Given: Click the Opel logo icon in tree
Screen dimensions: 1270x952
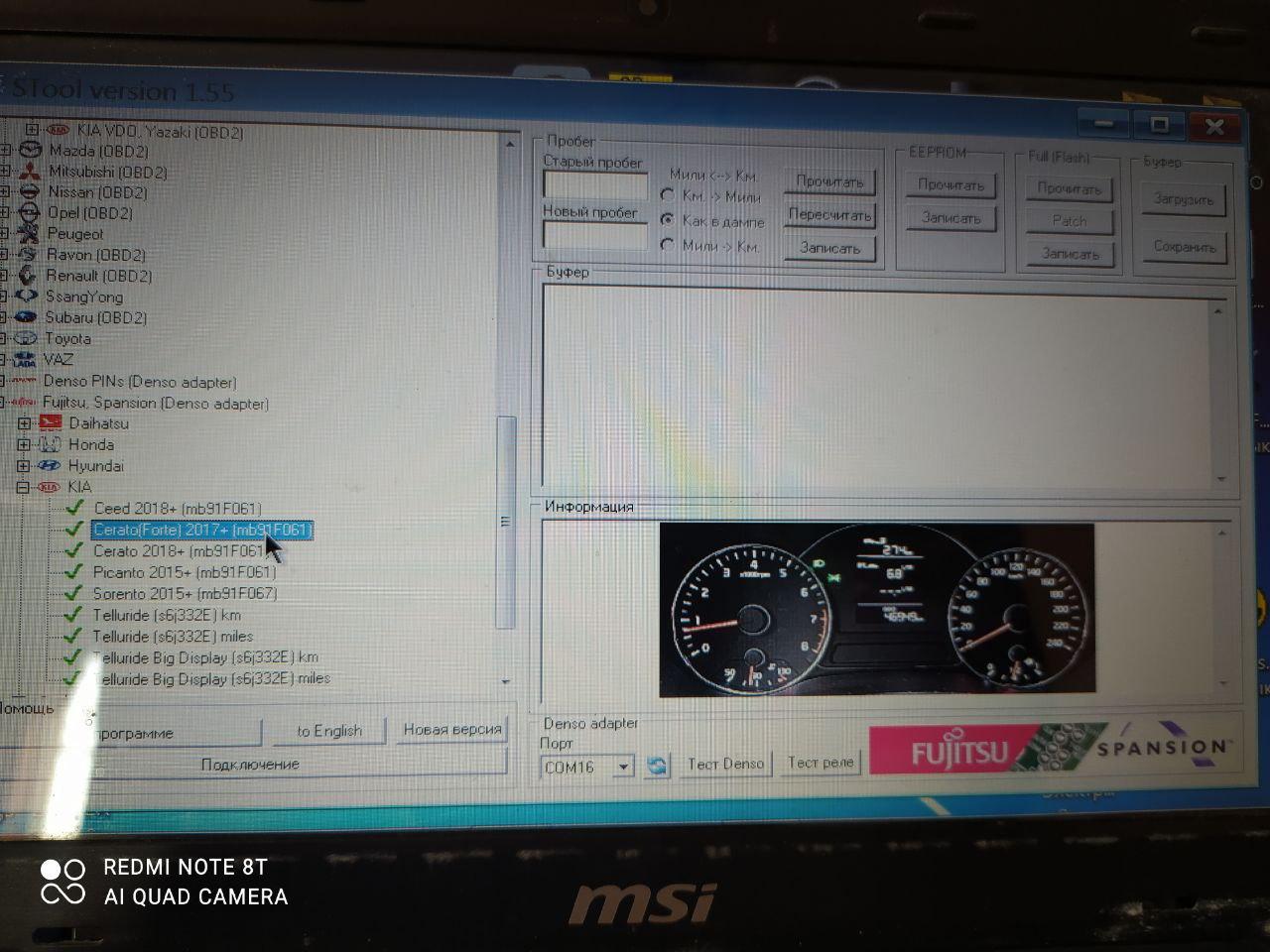Looking at the screenshot, I should (30, 213).
